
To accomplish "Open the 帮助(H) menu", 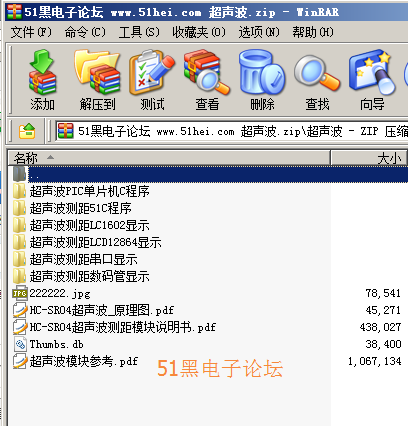I will (x=313, y=32).
